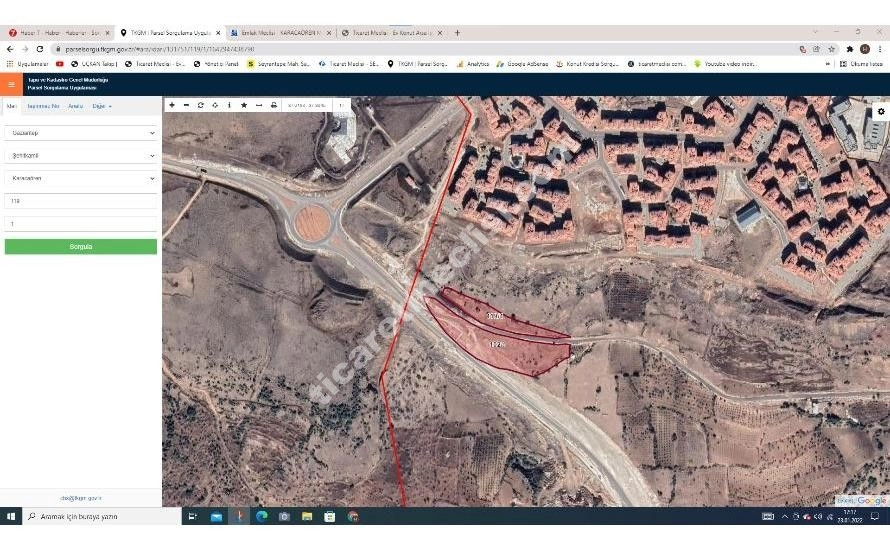Open the Windows Start menu
This screenshot has height=550, width=890.
coord(11,517)
